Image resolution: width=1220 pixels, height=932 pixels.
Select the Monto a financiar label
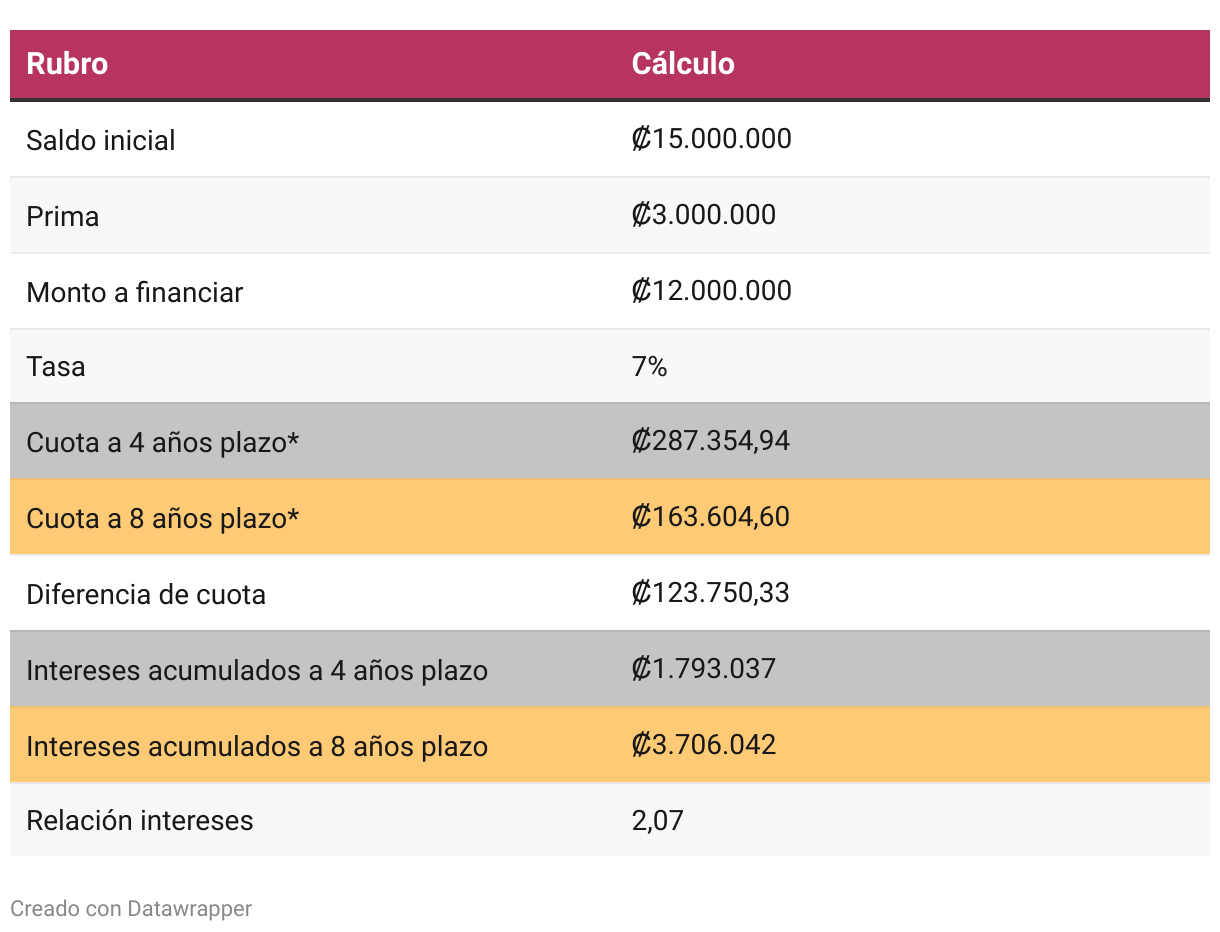135,292
